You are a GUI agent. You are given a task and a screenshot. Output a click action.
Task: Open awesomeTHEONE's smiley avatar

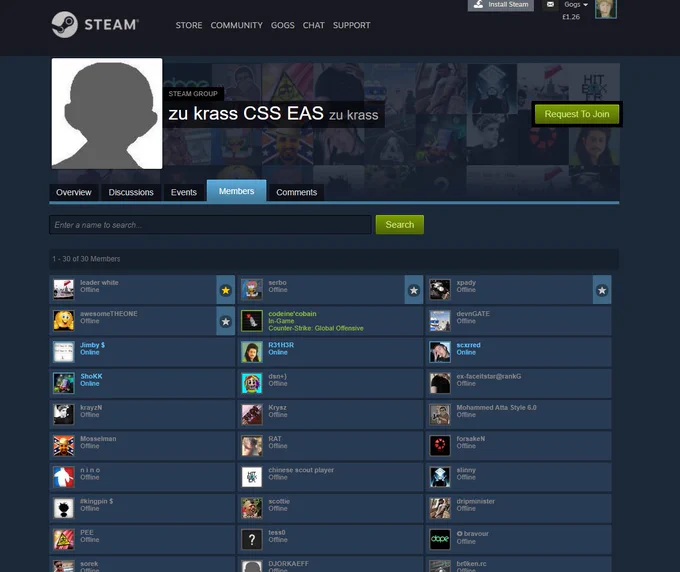pos(64,321)
